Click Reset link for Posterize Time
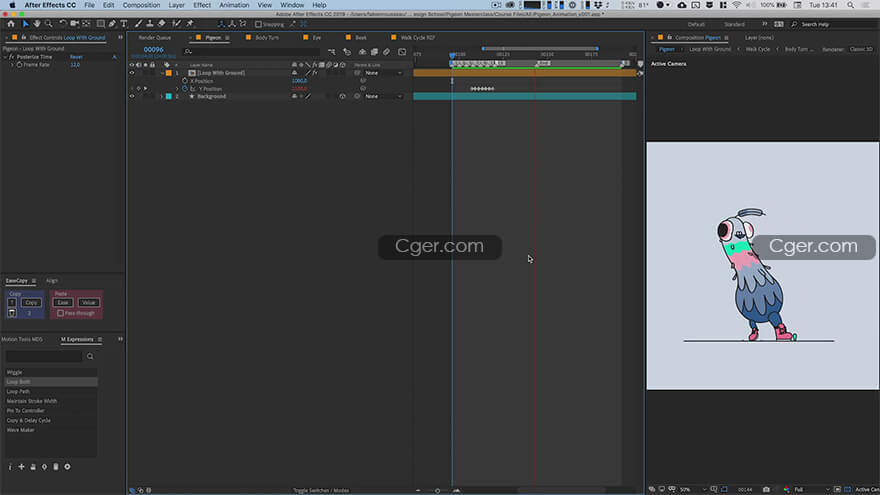 pyautogui.click(x=76, y=57)
